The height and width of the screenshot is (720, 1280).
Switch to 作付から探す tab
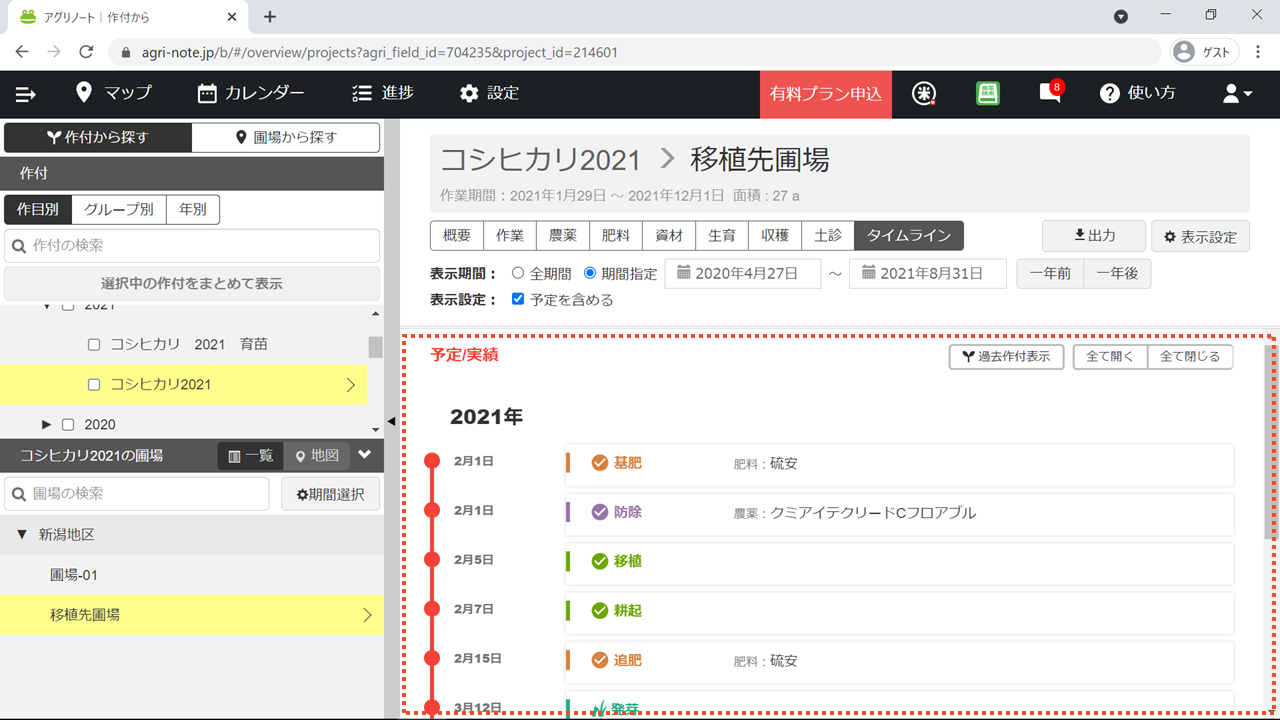click(98, 137)
